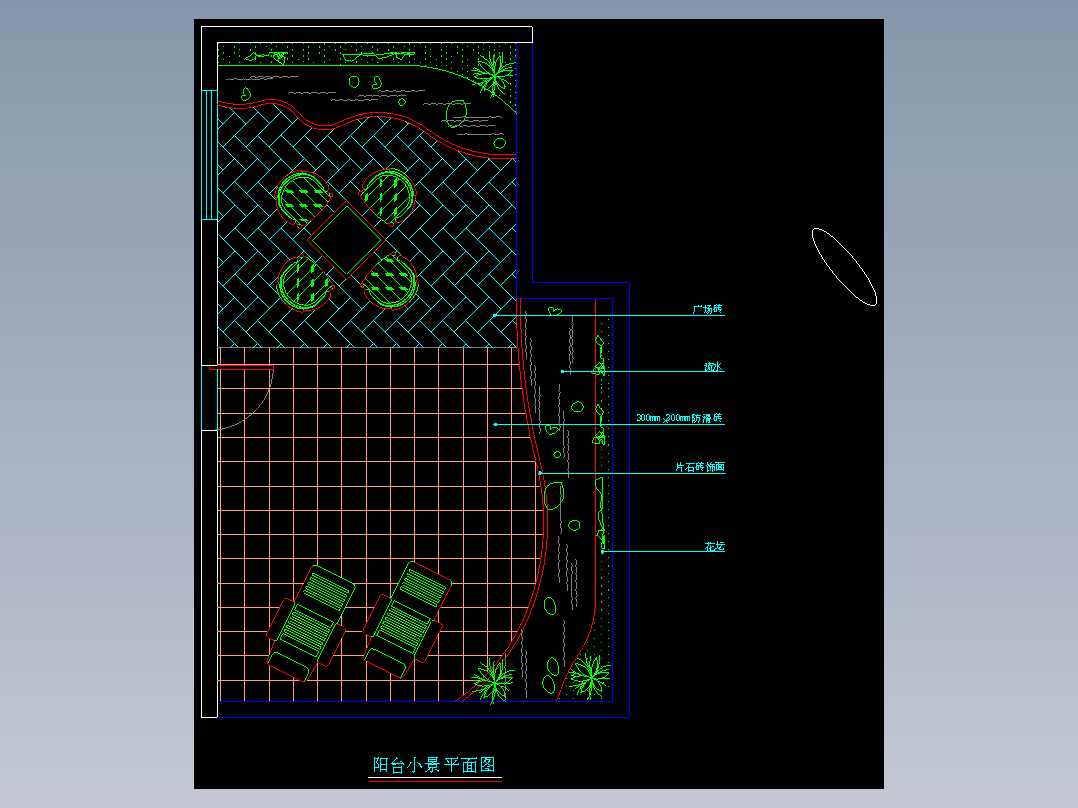This screenshot has width=1078, height=808.
Task: Select the 300mm×200mm防滑砖 annotation text
Action: (x=679, y=417)
